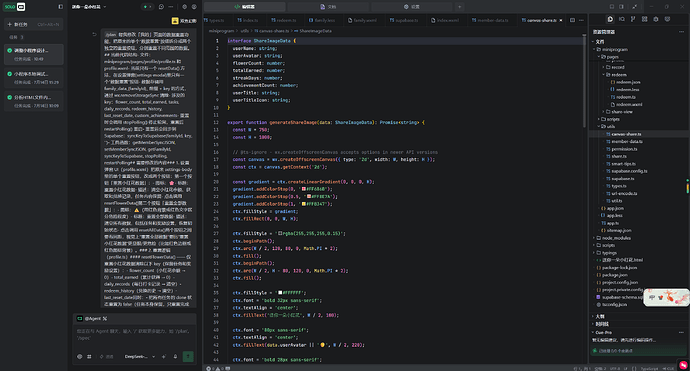Split the editor with split-view icon
690x371 pixels.
[x=572, y=20]
